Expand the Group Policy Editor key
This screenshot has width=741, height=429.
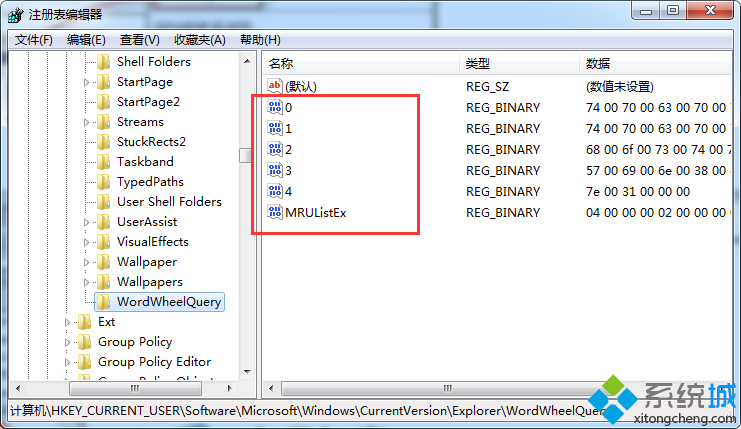coord(67,362)
